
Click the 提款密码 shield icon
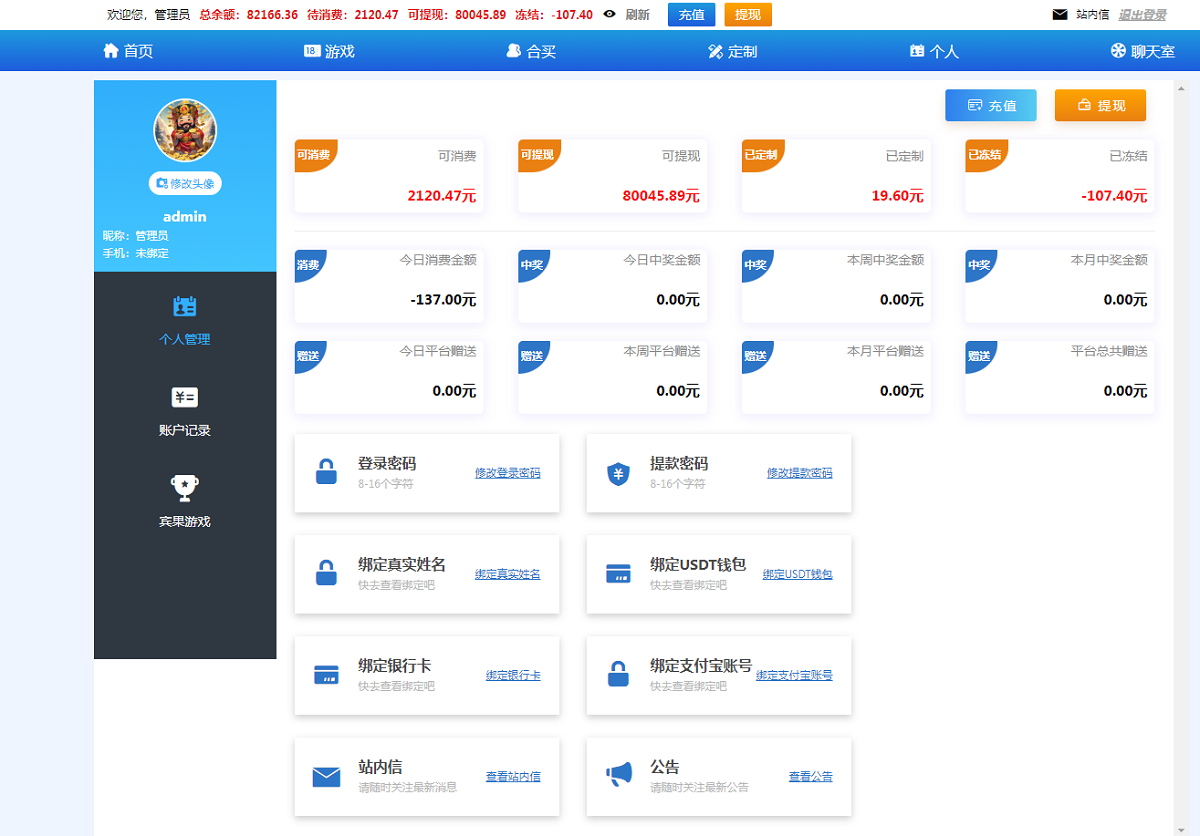click(618, 473)
